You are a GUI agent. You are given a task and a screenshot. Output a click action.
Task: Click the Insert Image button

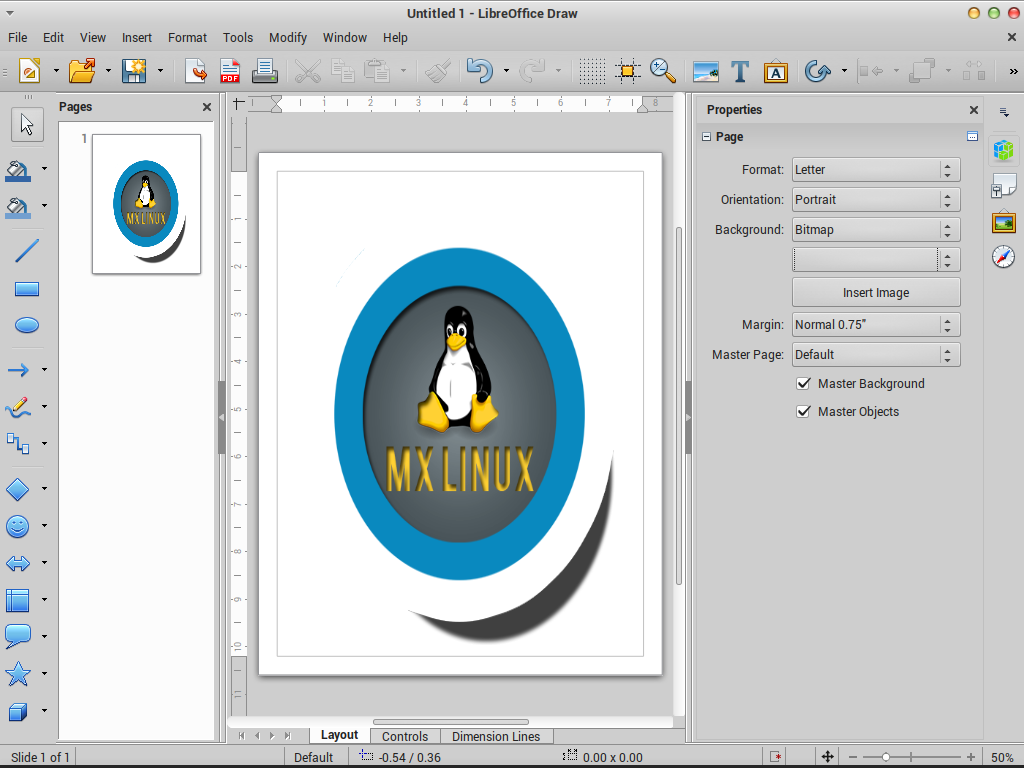[x=876, y=293]
